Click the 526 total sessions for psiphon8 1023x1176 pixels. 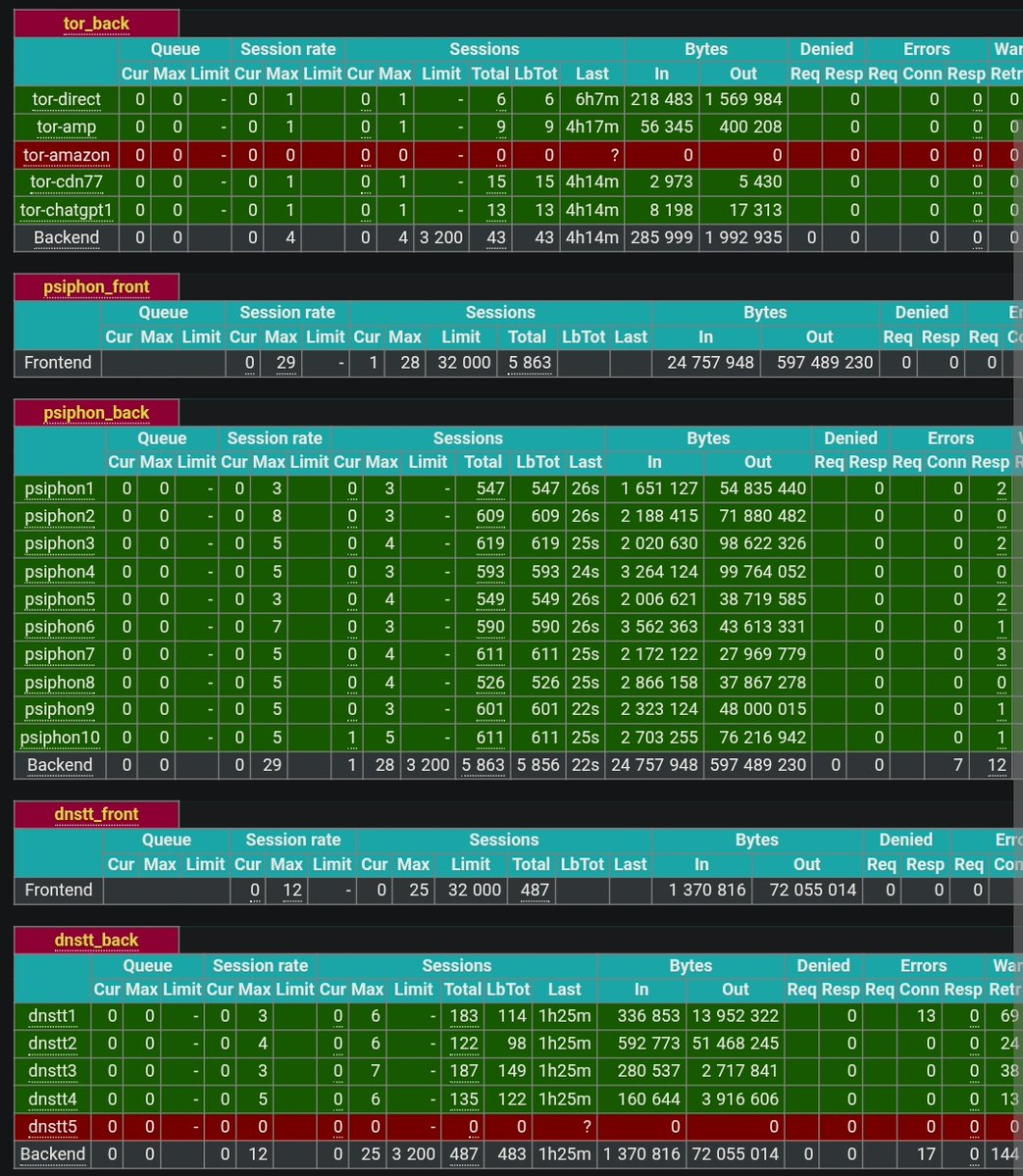490,683
